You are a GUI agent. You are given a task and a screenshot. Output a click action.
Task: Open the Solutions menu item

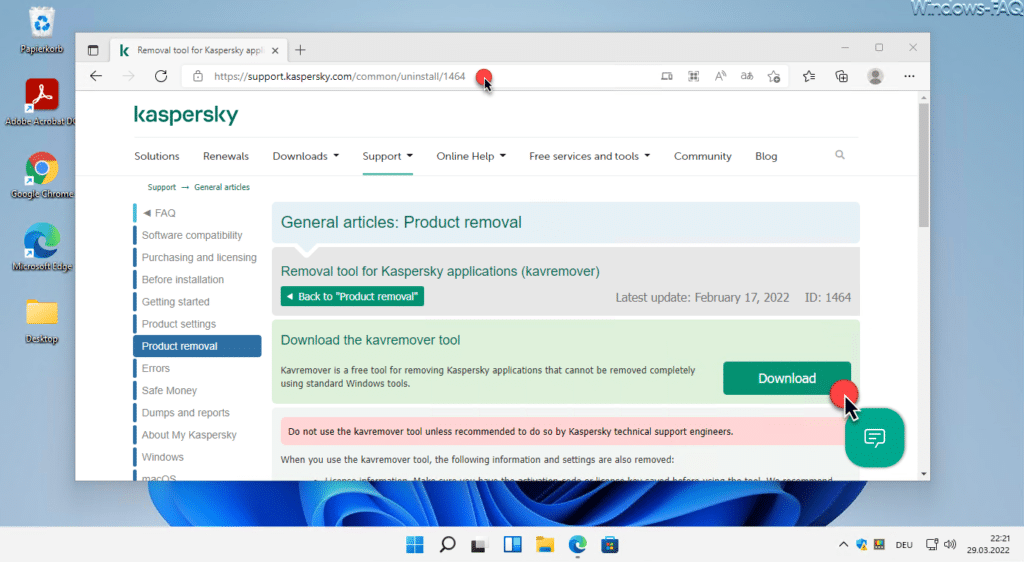(x=157, y=156)
